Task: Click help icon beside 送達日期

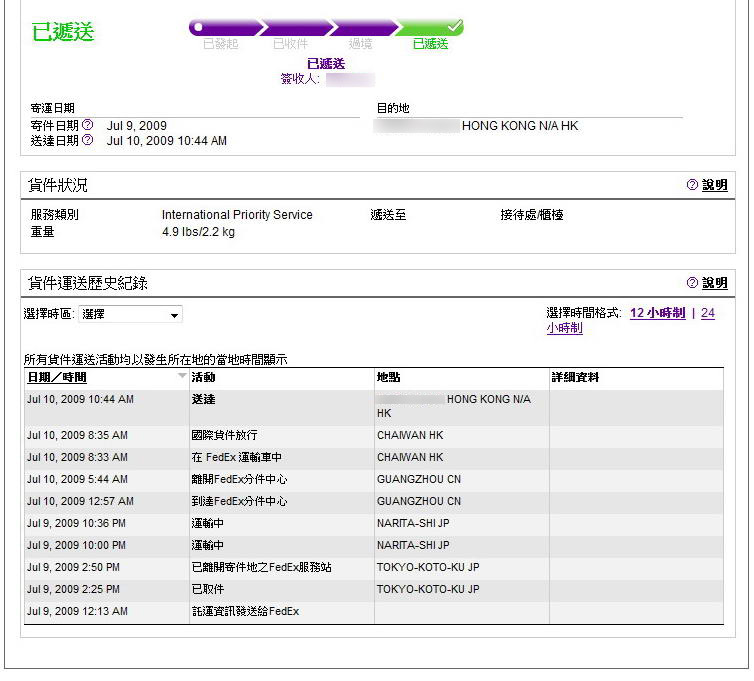Action: tap(88, 140)
